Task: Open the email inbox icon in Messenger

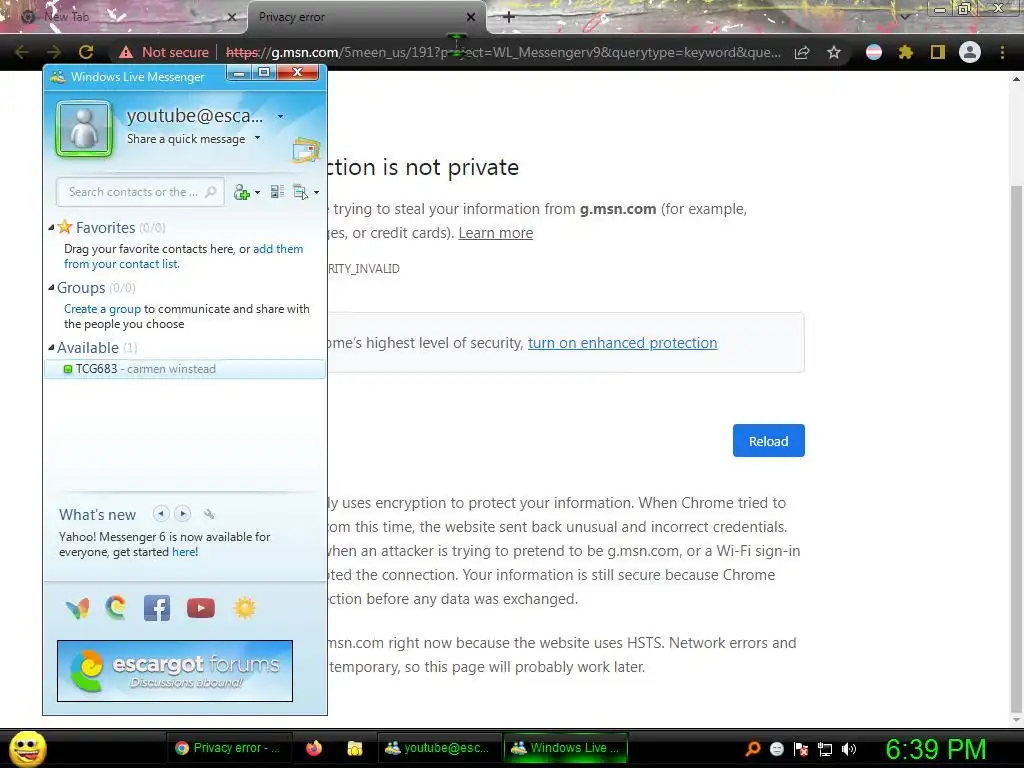Action: click(x=306, y=150)
